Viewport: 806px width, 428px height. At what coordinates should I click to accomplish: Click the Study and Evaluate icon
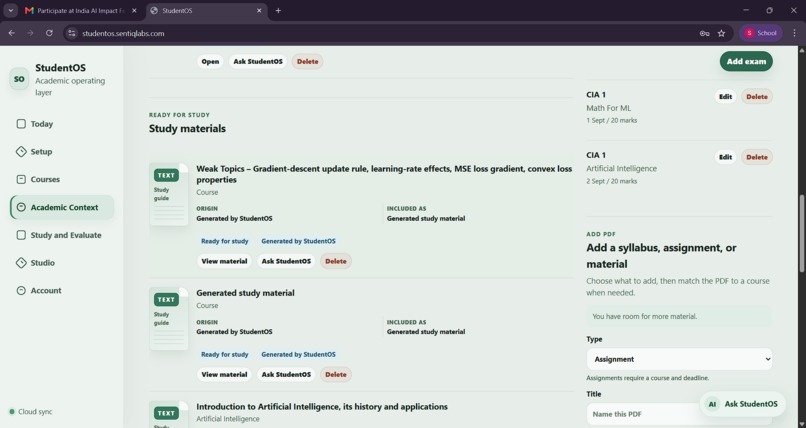[21, 235]
